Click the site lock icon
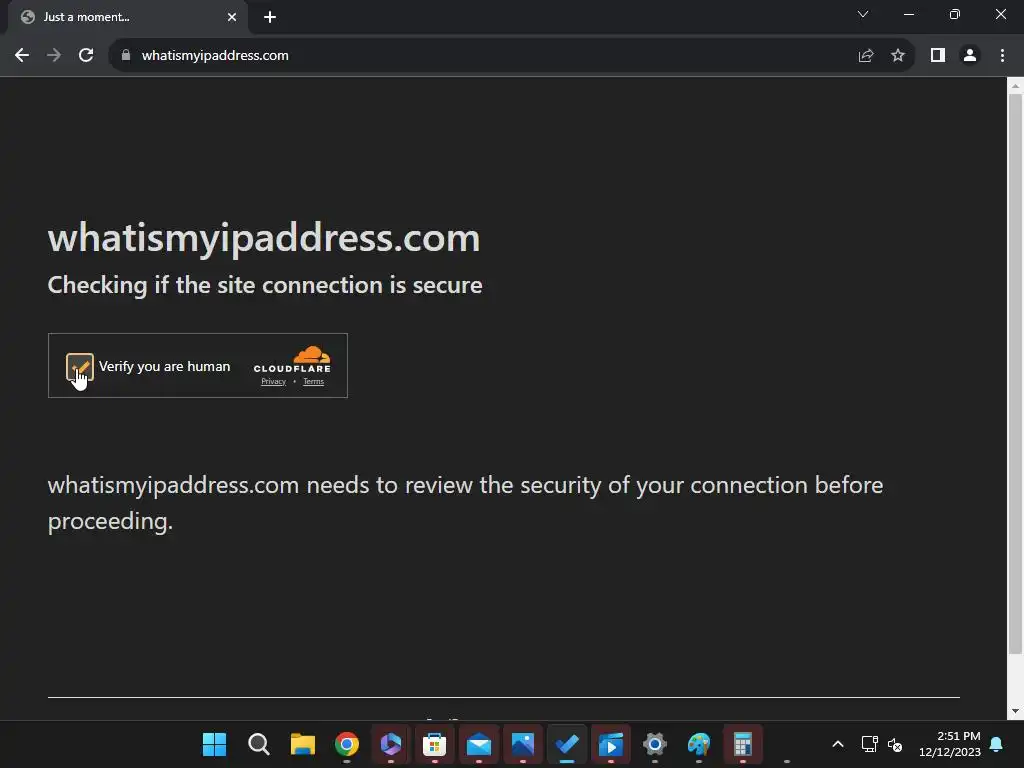1024x768 pixels. pos(126,56)
